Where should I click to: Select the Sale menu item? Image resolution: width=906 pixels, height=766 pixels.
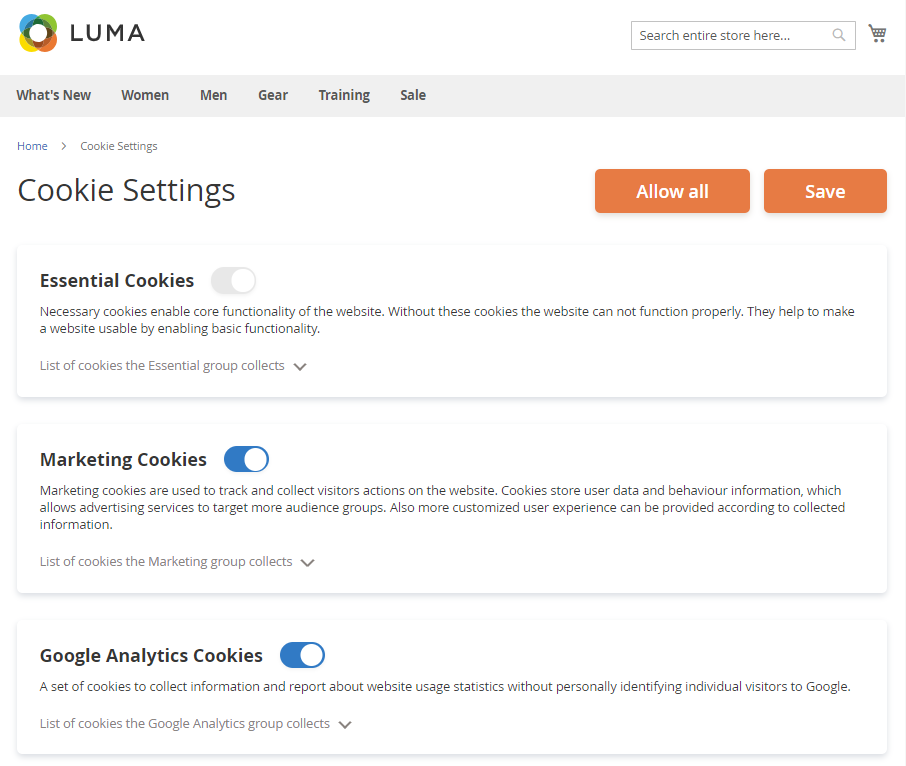pos(413,95)
